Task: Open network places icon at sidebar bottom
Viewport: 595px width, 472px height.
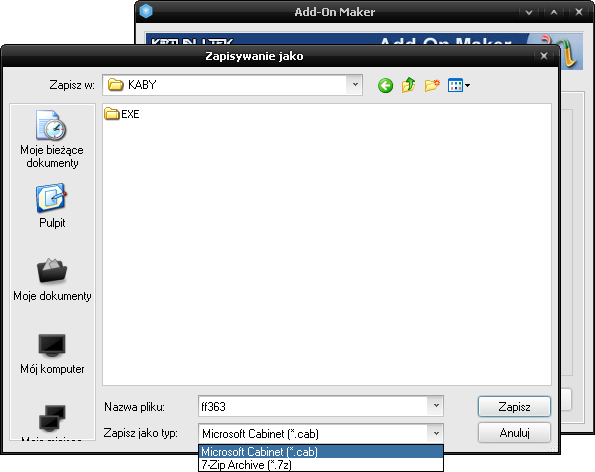Action: click(x=52, y=419)
